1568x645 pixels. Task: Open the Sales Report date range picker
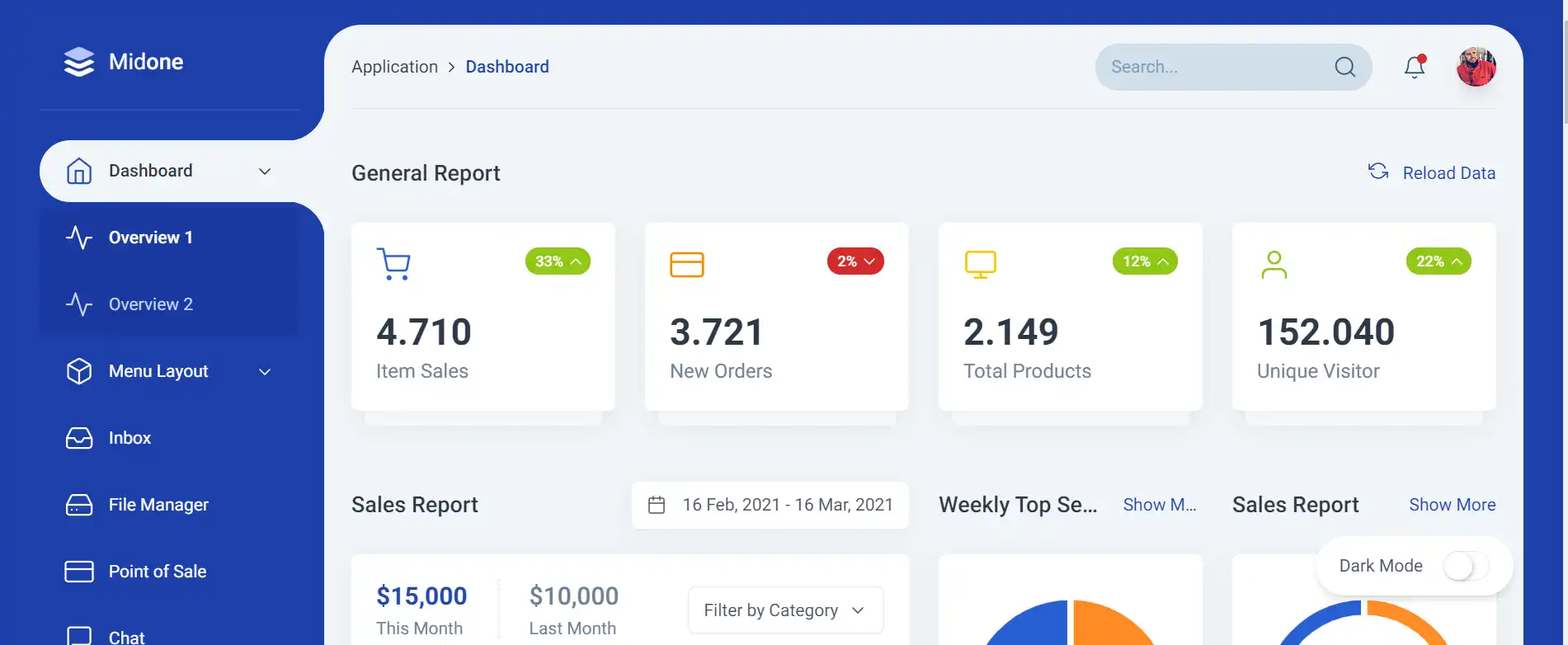click(770, 505)
